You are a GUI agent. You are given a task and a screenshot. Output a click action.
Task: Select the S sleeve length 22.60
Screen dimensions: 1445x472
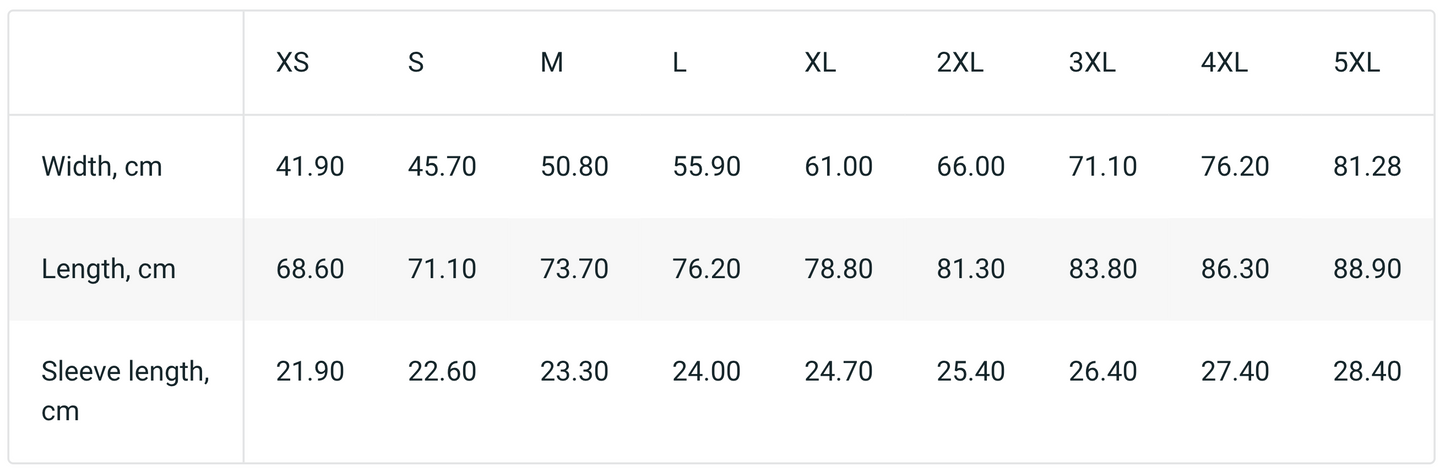pos(442,372)
